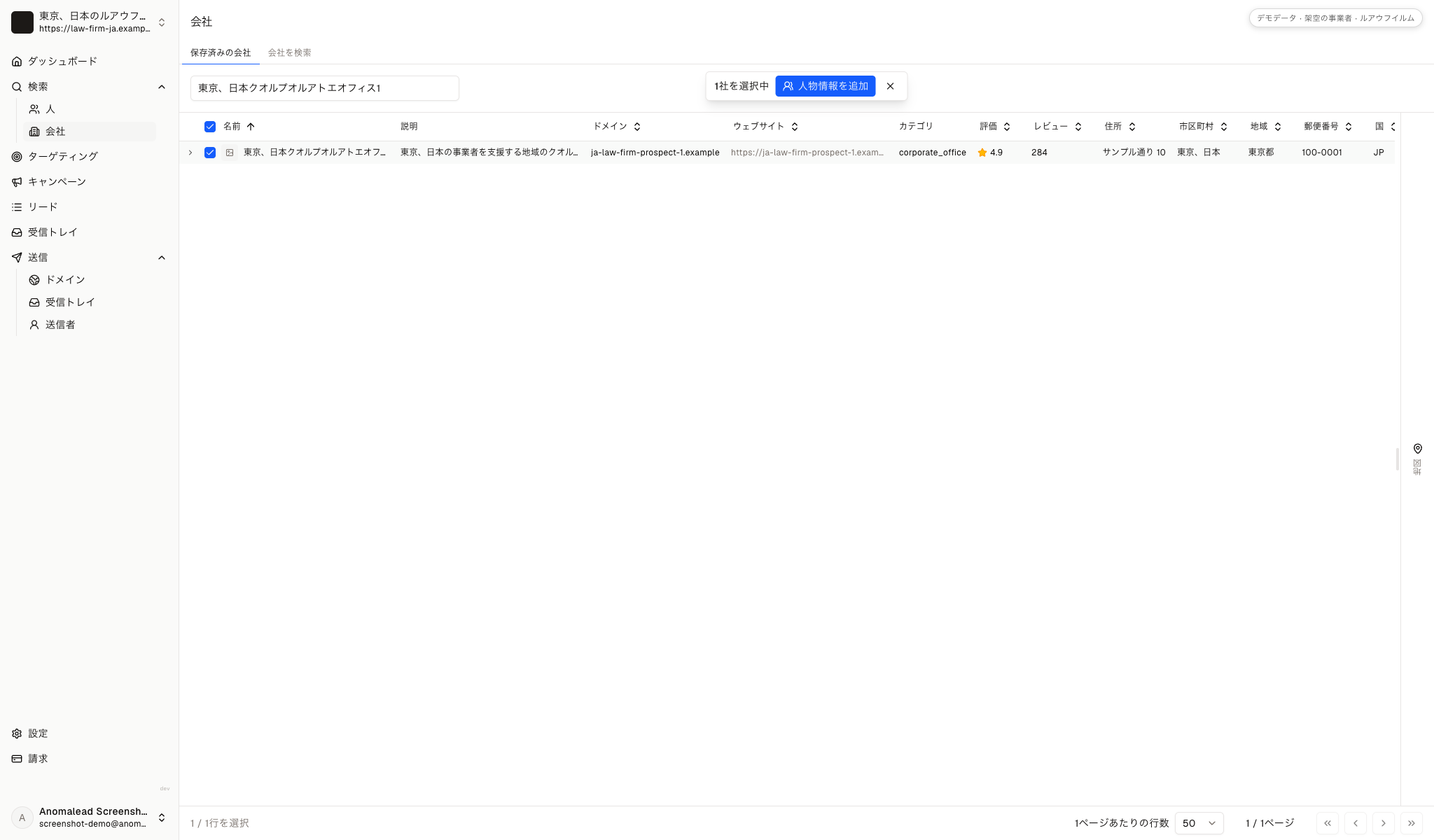Focus the company search input field

tap(325, 88)
